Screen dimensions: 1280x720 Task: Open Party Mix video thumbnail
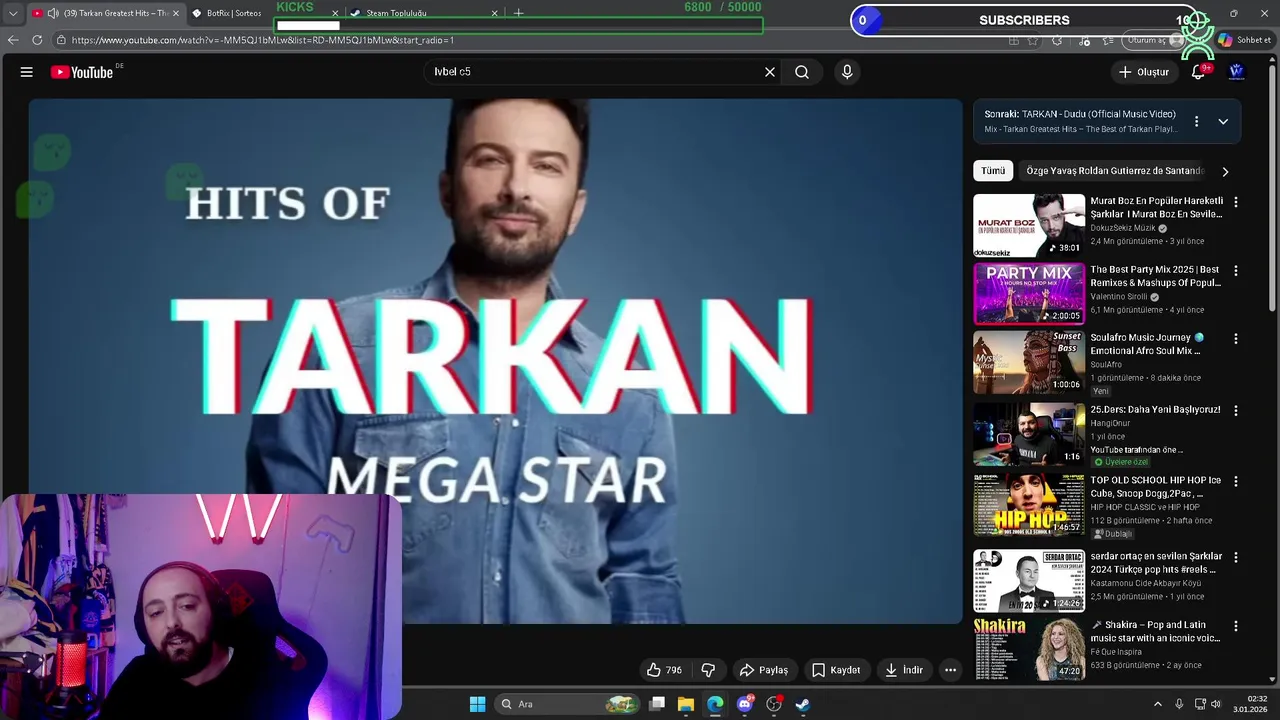coord(1029,294)
